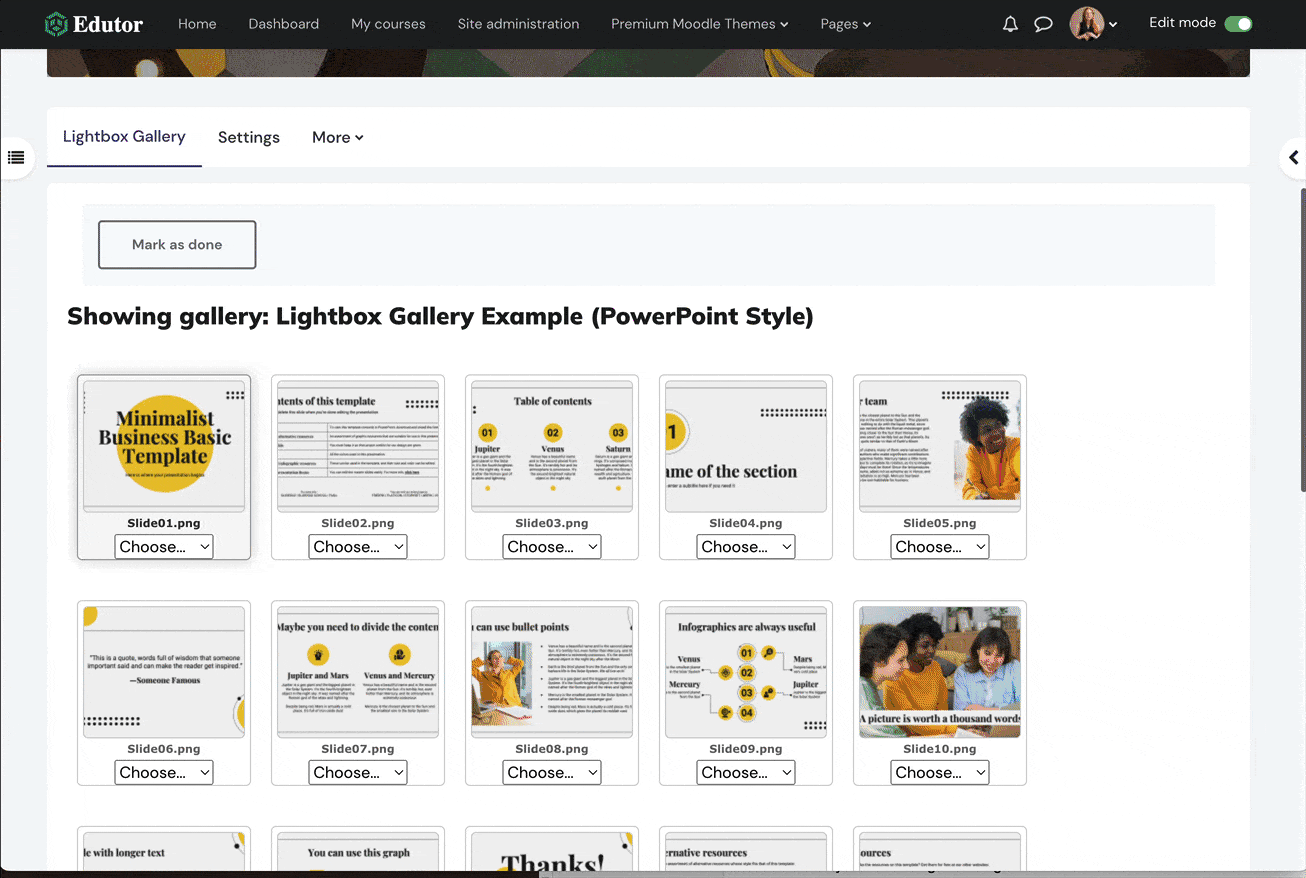The width and height of the screenshot is (1306, 878).
Task: Open the Choose dropdown under Slide06.png
Action: coord(163,772)
